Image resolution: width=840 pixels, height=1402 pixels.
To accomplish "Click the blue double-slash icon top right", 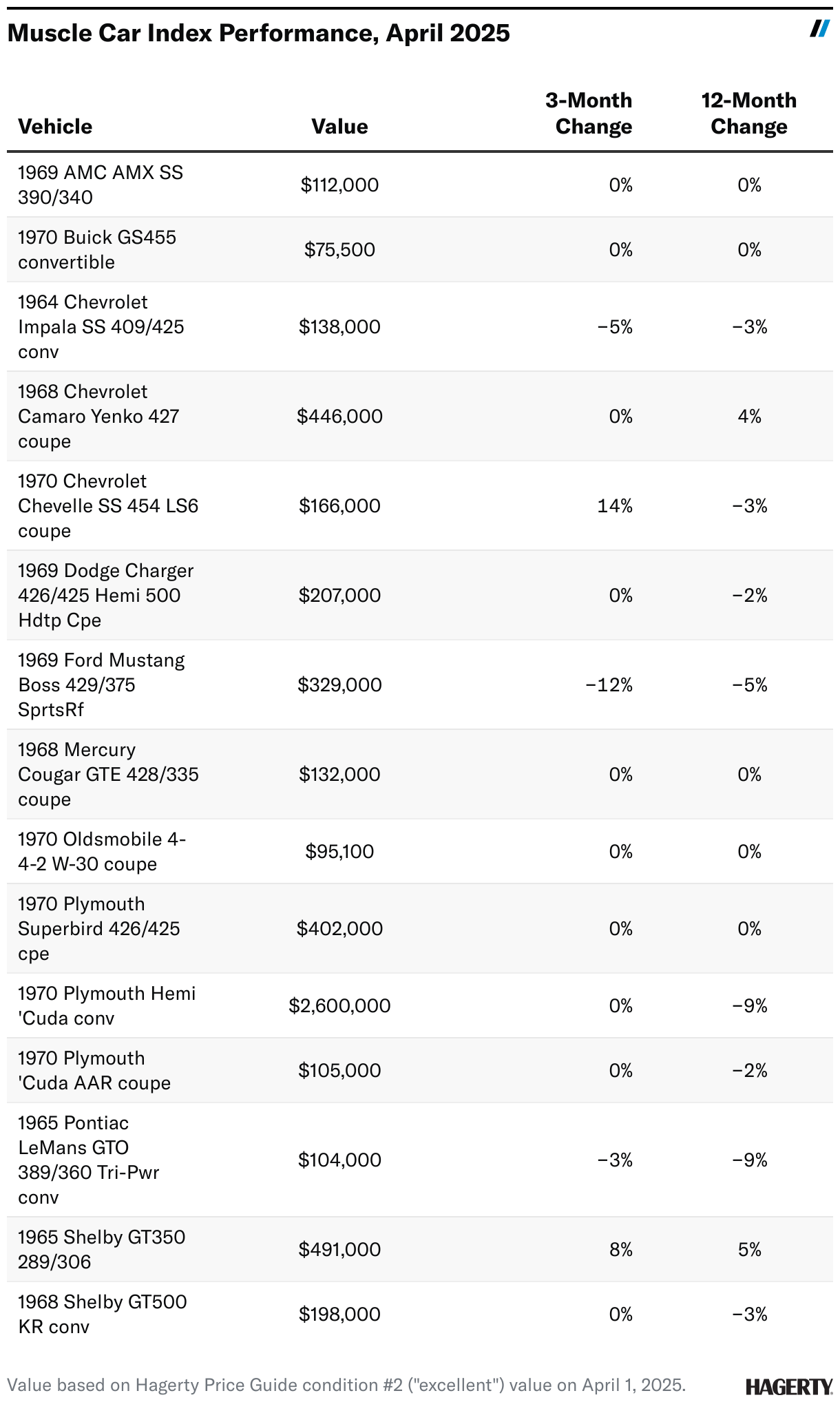I will tap(819, 29).
